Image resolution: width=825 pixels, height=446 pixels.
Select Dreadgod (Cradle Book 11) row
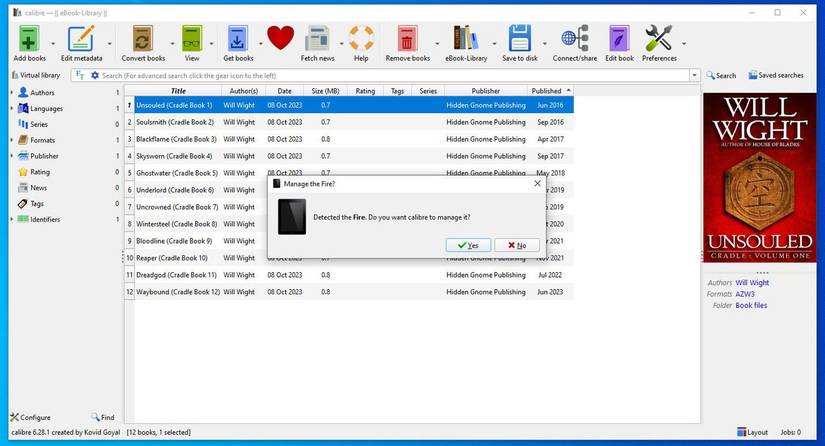[349, 275]
